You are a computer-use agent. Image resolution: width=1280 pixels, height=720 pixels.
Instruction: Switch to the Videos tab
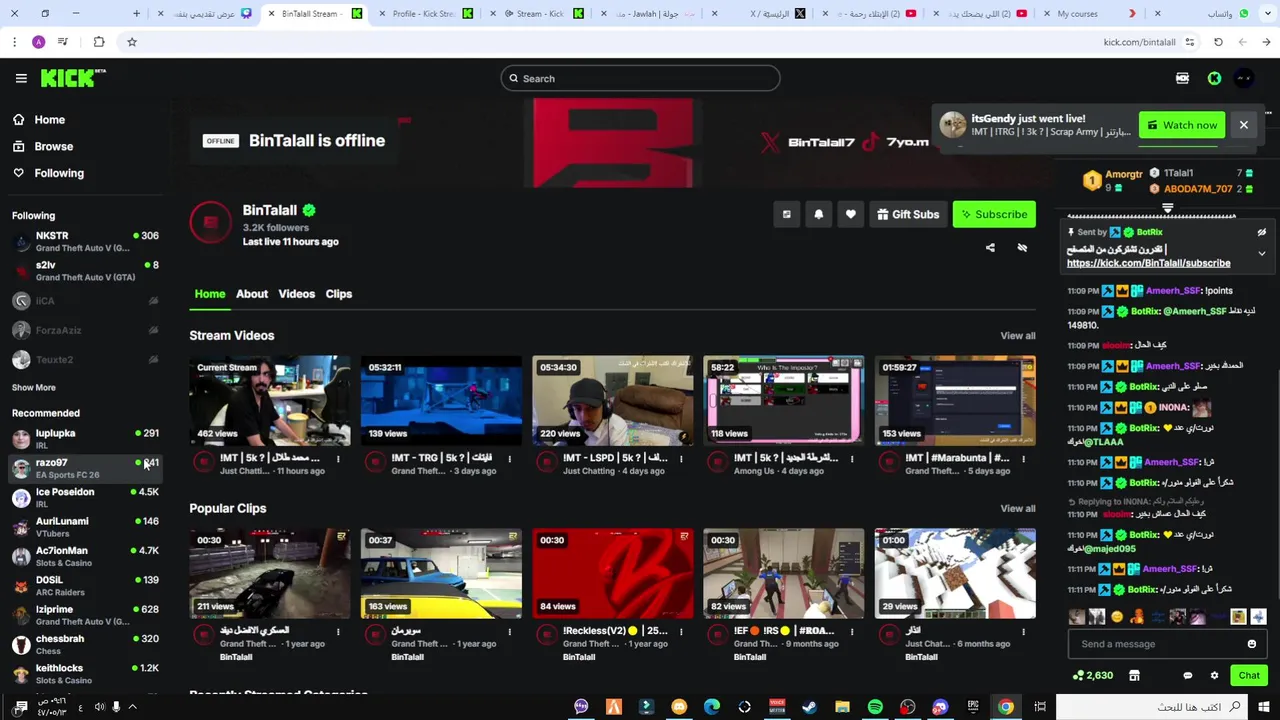(x=296, y=294)
